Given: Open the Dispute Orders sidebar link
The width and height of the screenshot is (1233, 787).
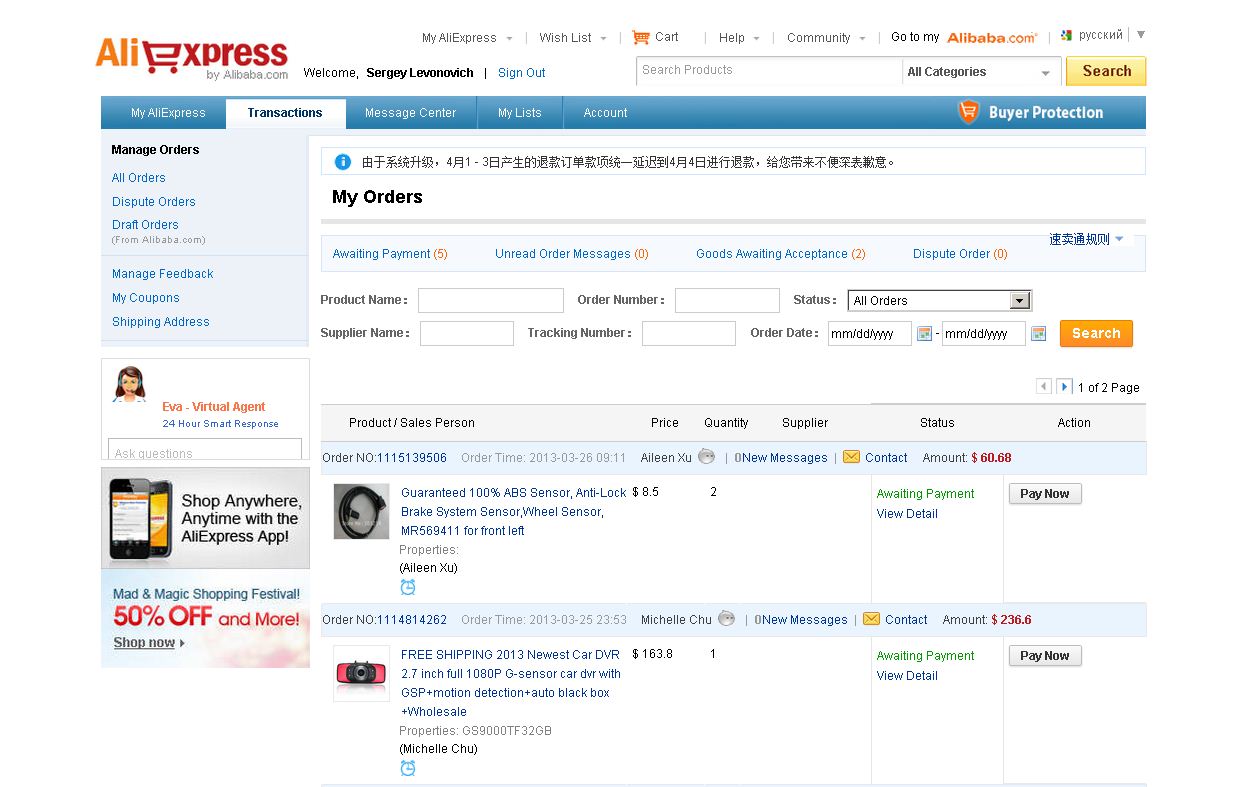Looking at the screenshot, I should (153, 201).
